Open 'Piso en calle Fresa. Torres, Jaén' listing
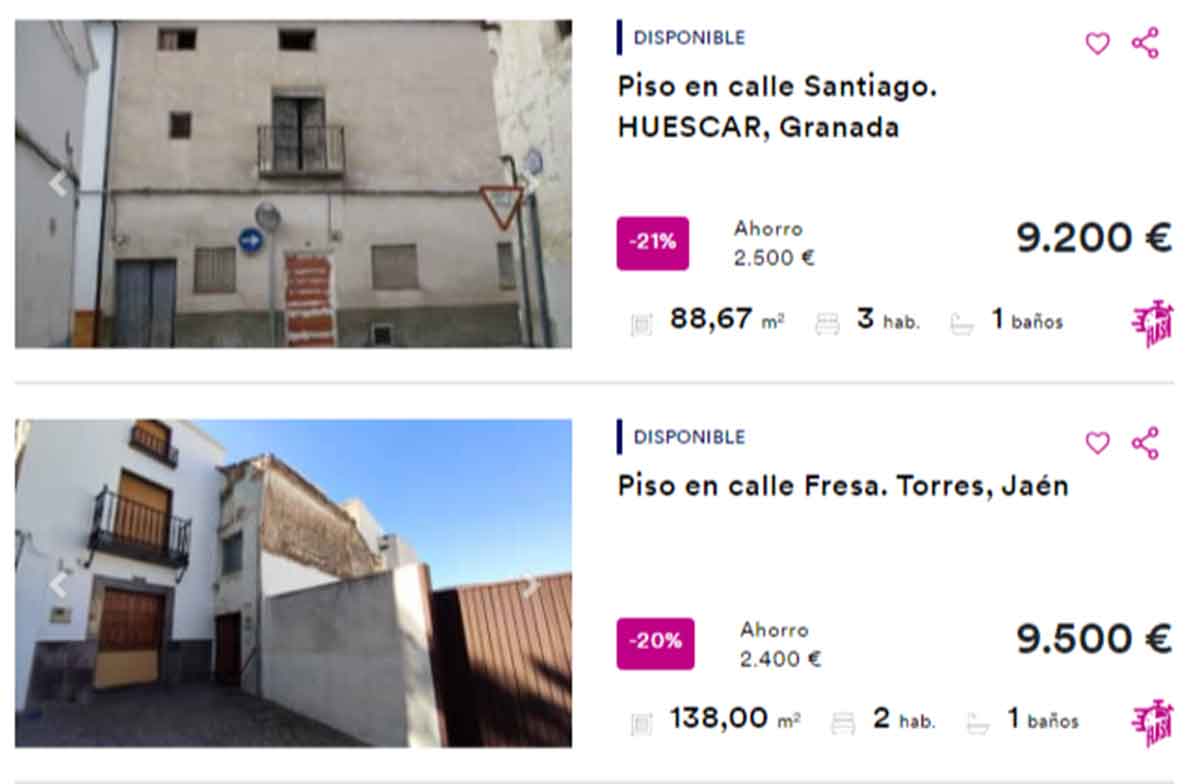Image resolution: width=1200 pixels, height=784 pixels. pyautogui.click(x=843, y=486)
